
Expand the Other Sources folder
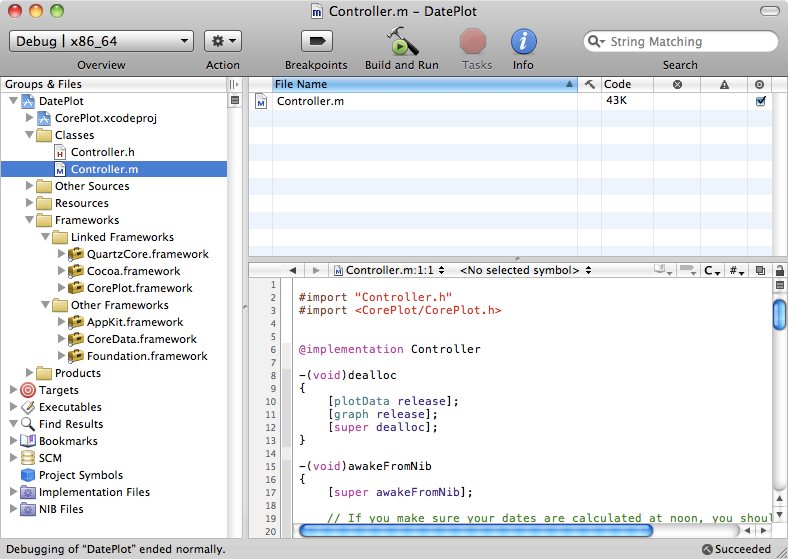[30, 186]
